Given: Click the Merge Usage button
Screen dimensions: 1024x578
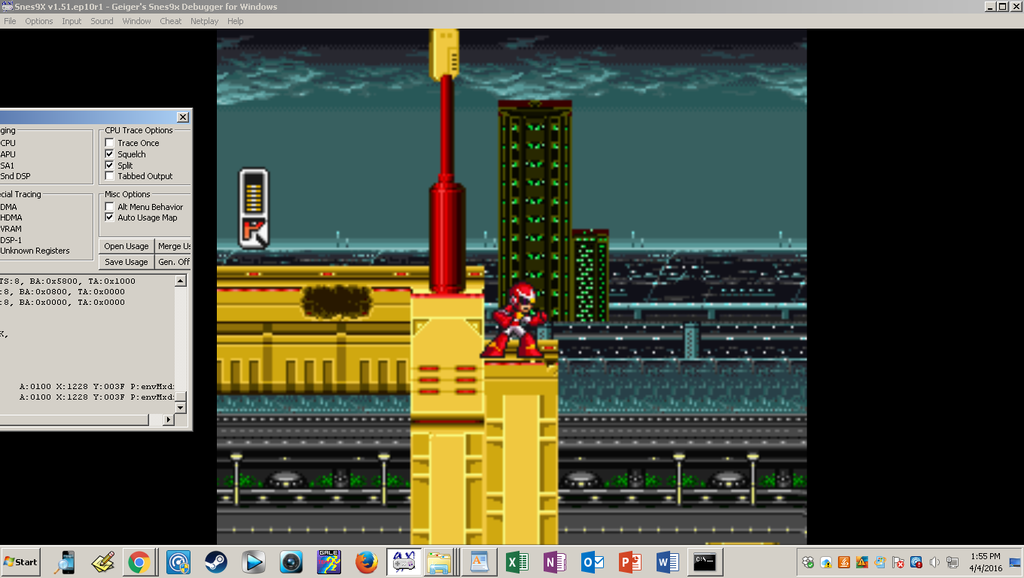Looking at the screenshot, I should (x=173, y=246).
